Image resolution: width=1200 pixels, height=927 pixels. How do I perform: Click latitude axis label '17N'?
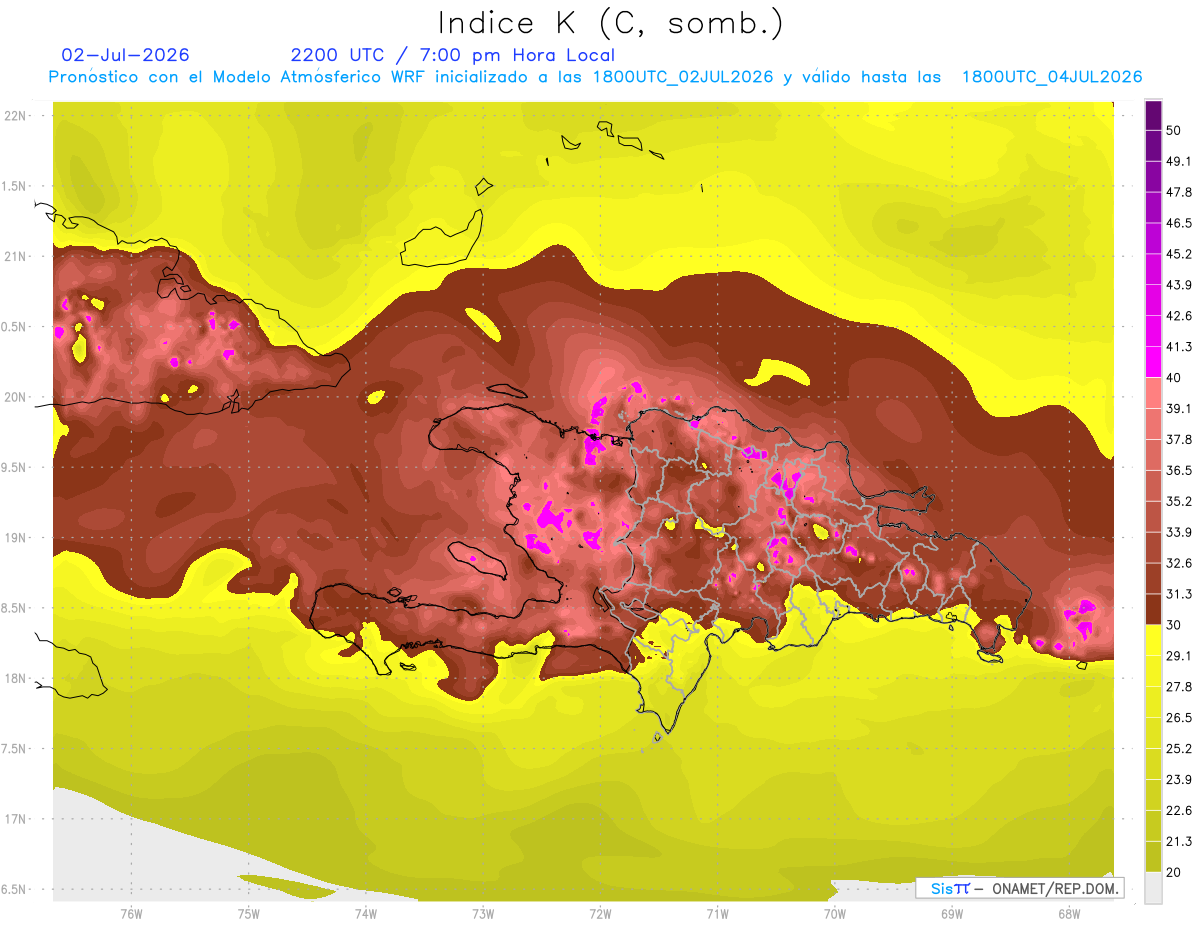[x=16, y=819]
